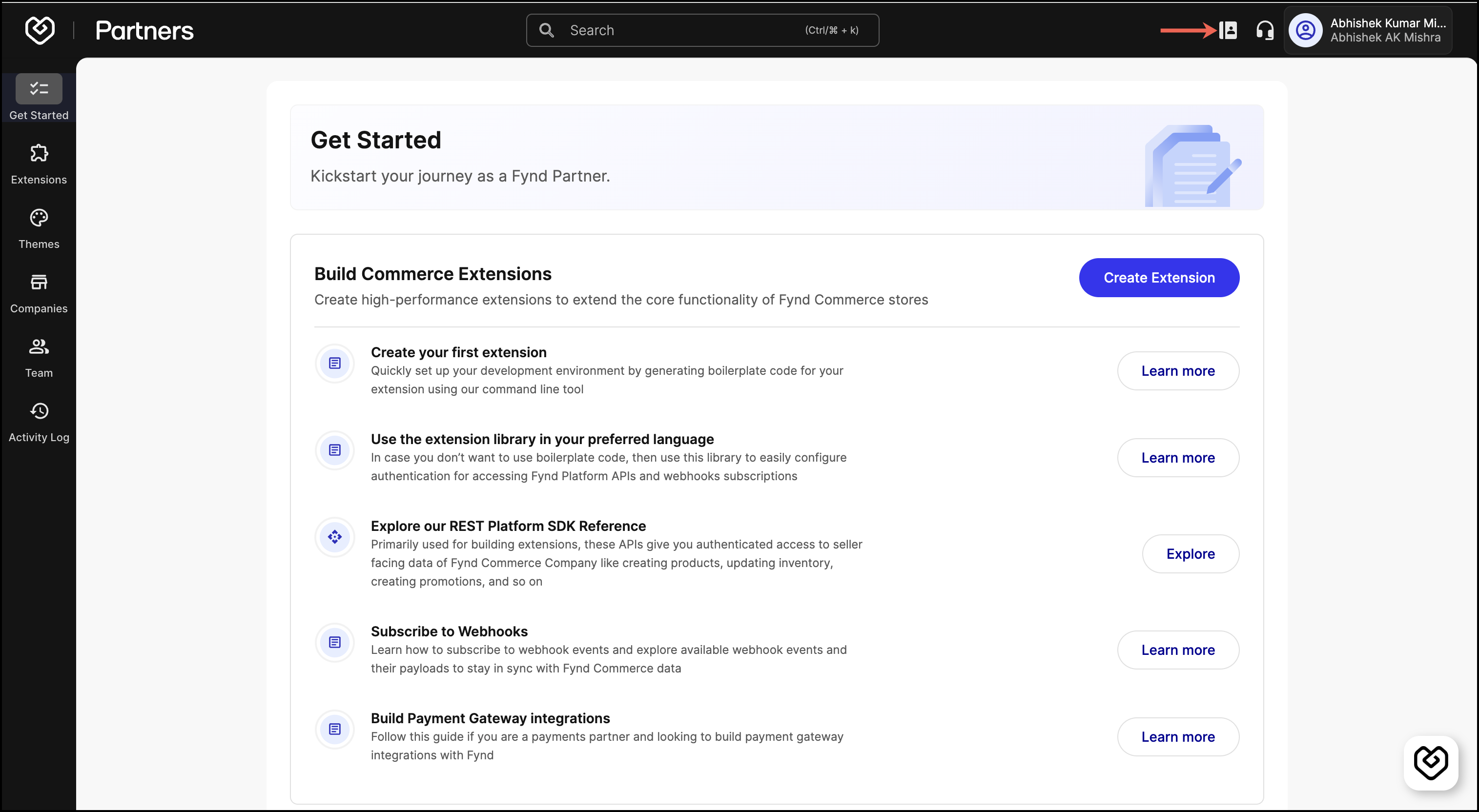
Task: Click the 'Build Commerce Extensions' section title
Action: (433, 274)
